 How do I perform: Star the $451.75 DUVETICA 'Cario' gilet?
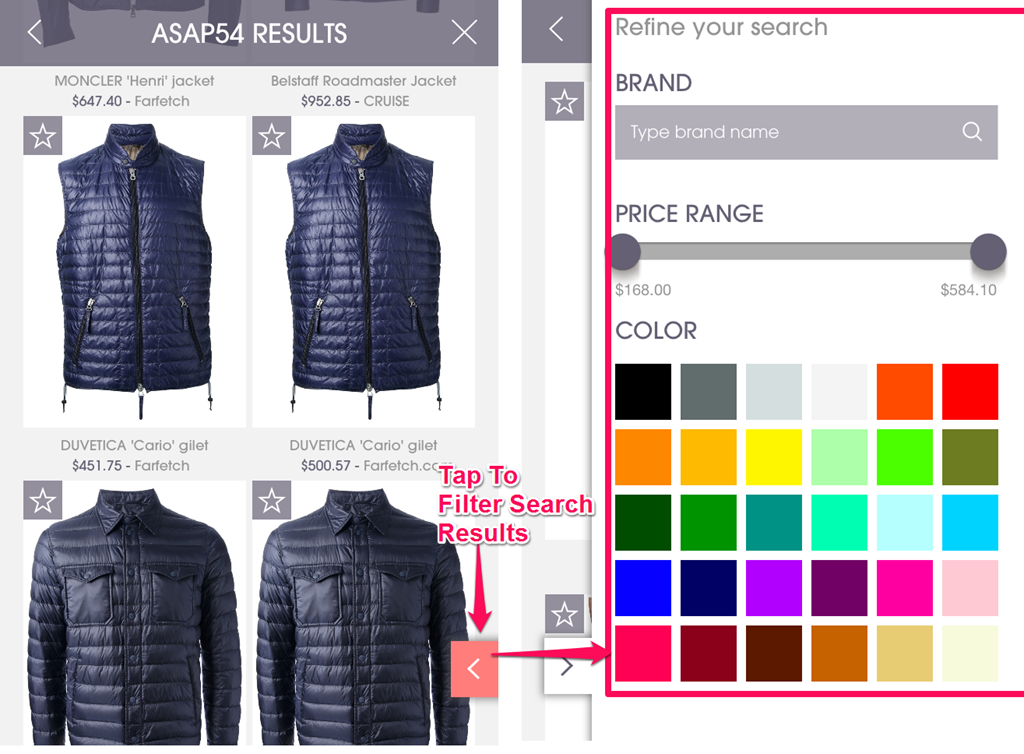click(x=42, y=501)
